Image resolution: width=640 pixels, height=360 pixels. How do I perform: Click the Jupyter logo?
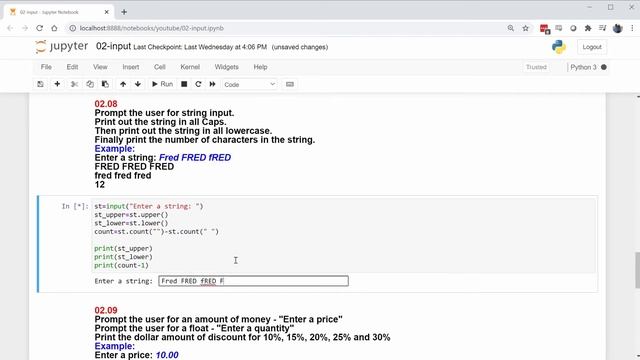[x=62, y=47]
